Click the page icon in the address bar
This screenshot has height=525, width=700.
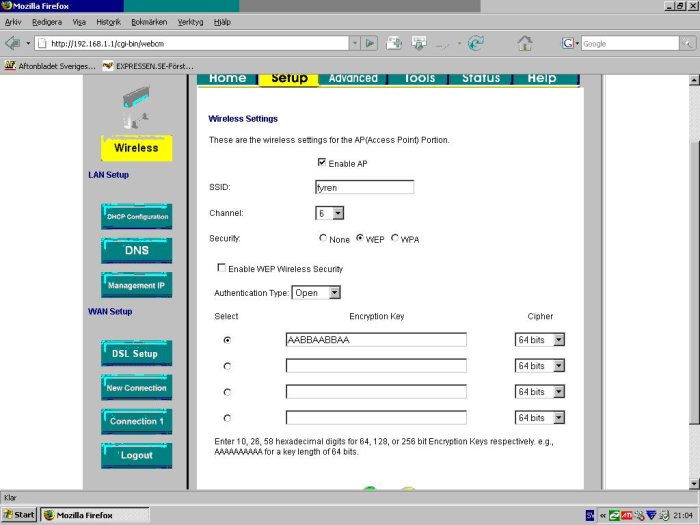42,43
